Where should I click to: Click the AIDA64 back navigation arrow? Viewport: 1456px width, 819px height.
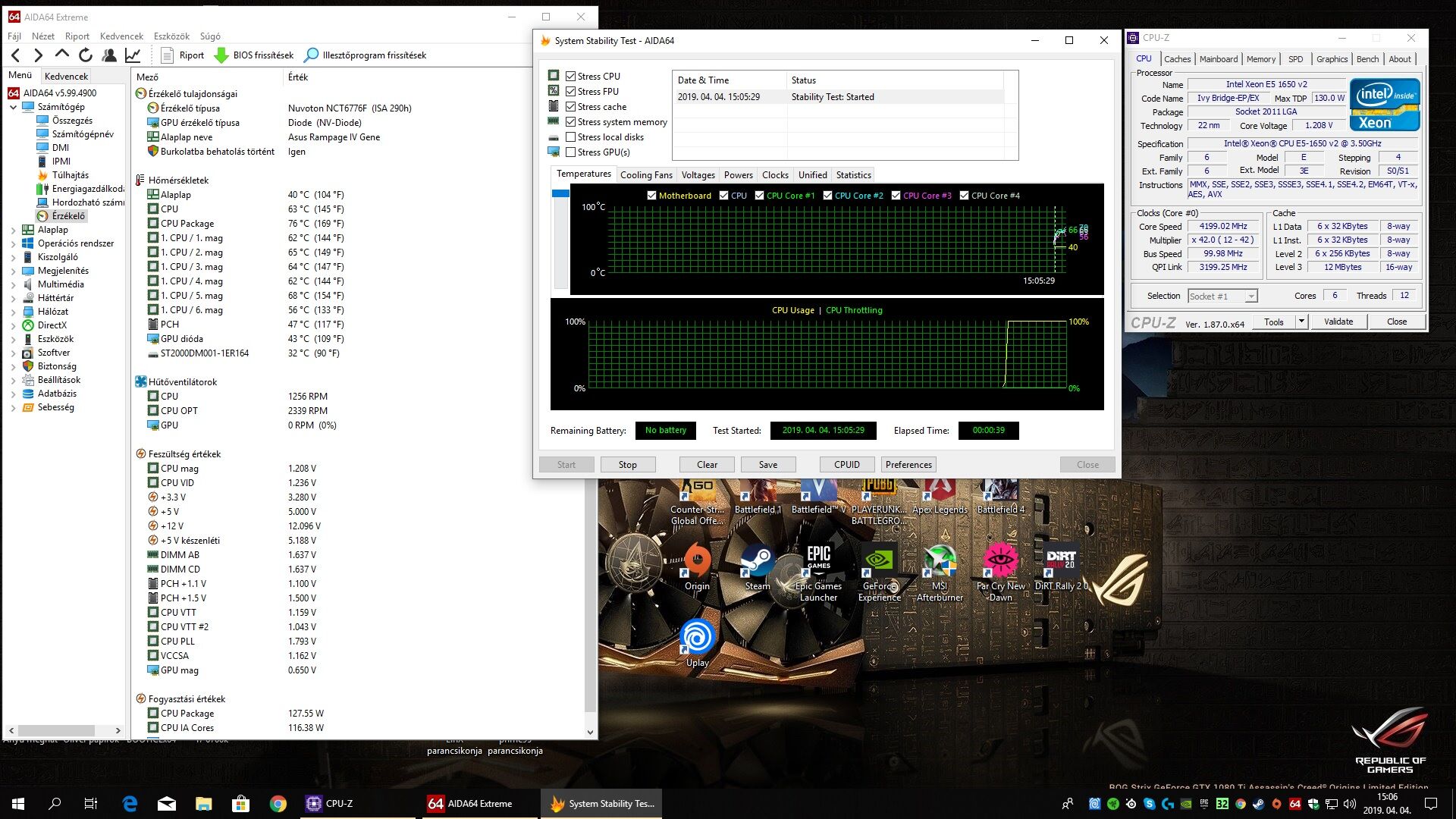16,55
